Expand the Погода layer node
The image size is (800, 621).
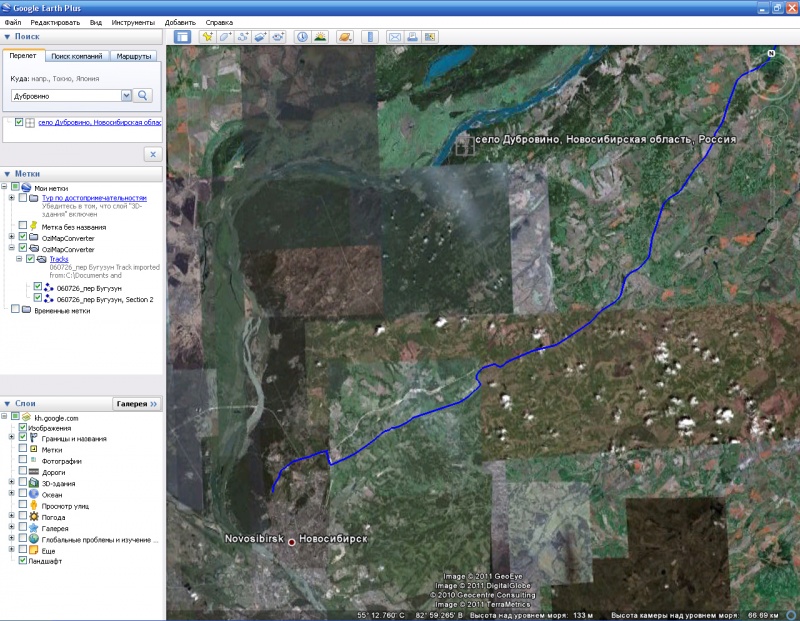pos(12,516)
